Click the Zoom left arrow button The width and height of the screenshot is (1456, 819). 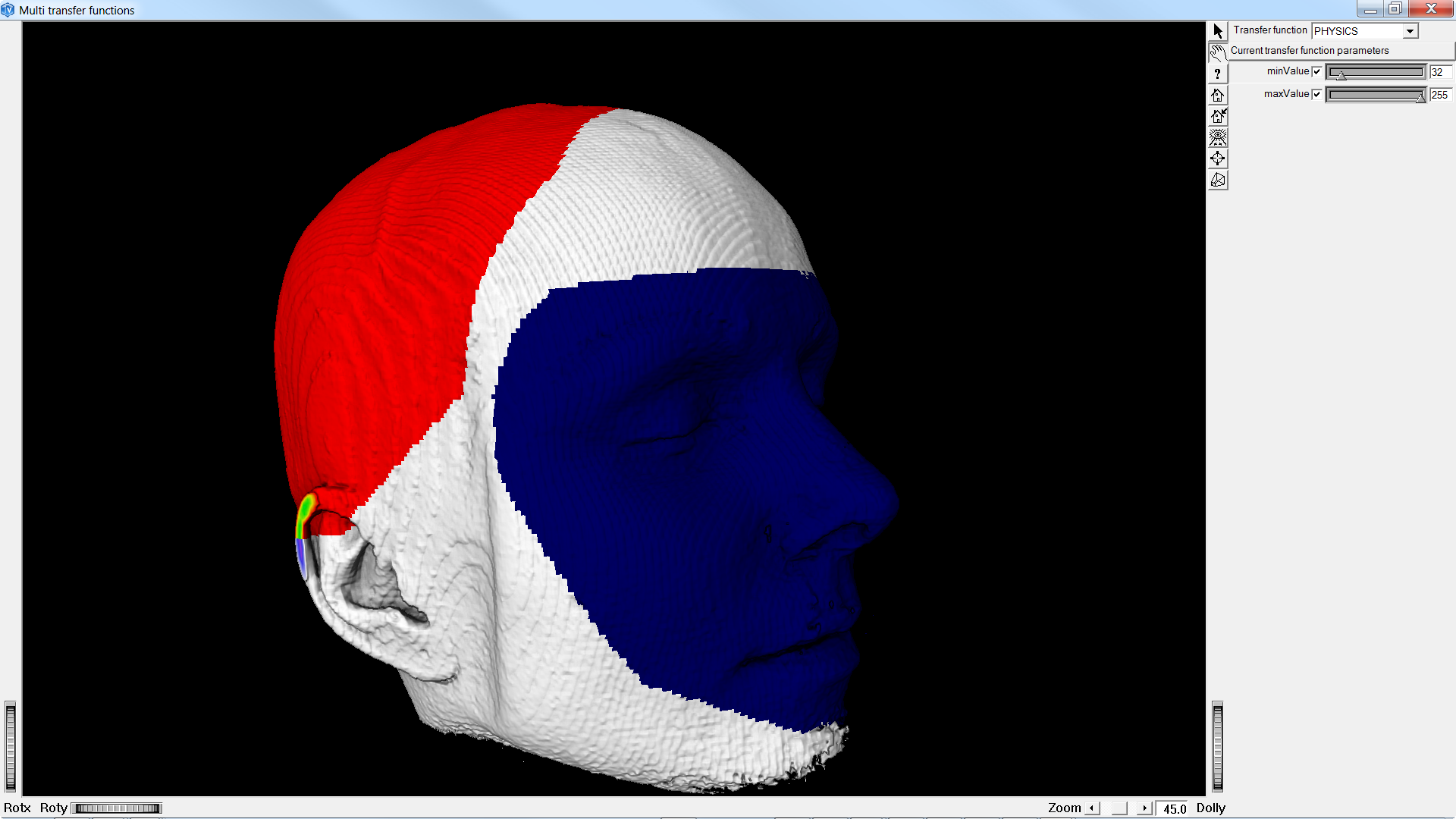pyautogui.click(x=1092, y=808)
